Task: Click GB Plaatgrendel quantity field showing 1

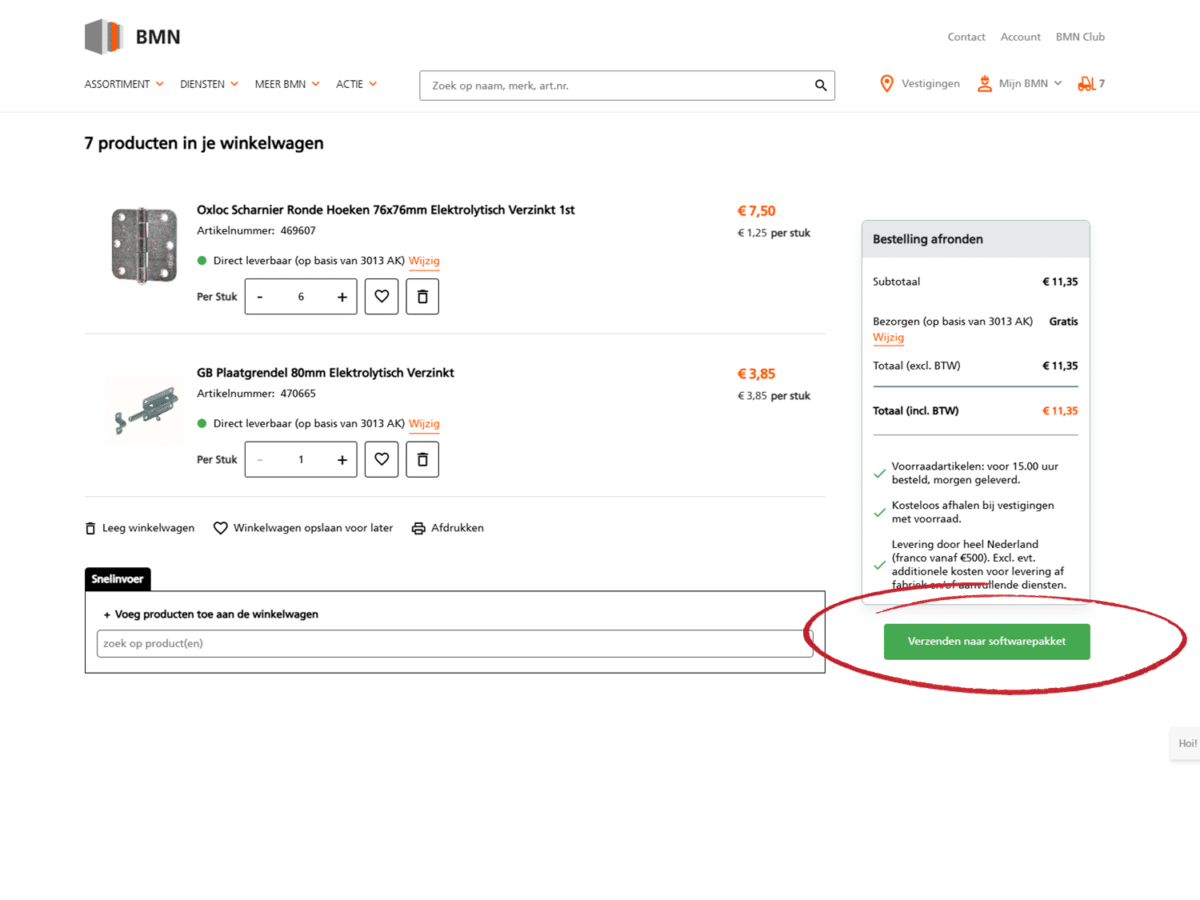Action: (x=301, y=460)
